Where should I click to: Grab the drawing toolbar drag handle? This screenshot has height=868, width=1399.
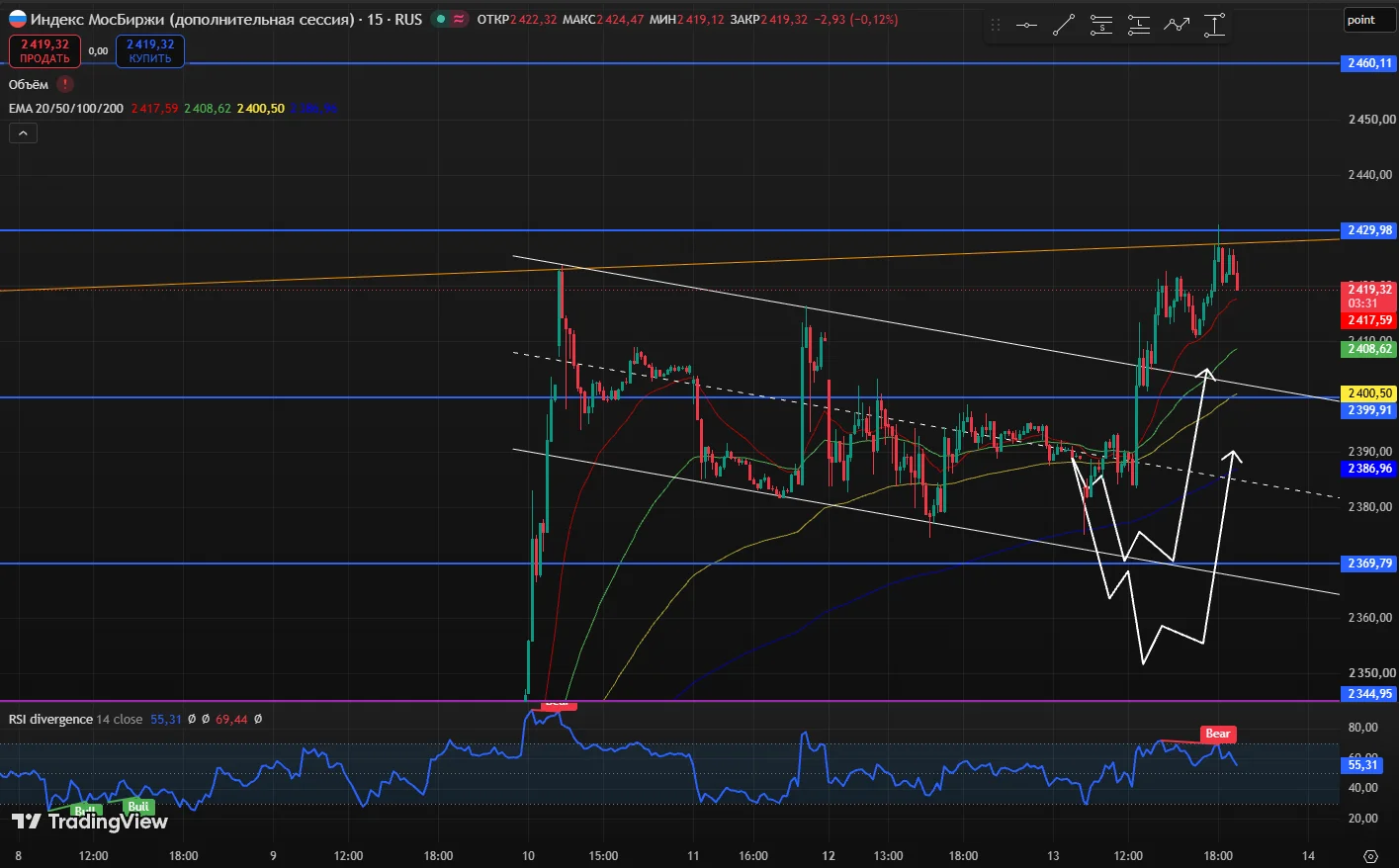(996, 26)
